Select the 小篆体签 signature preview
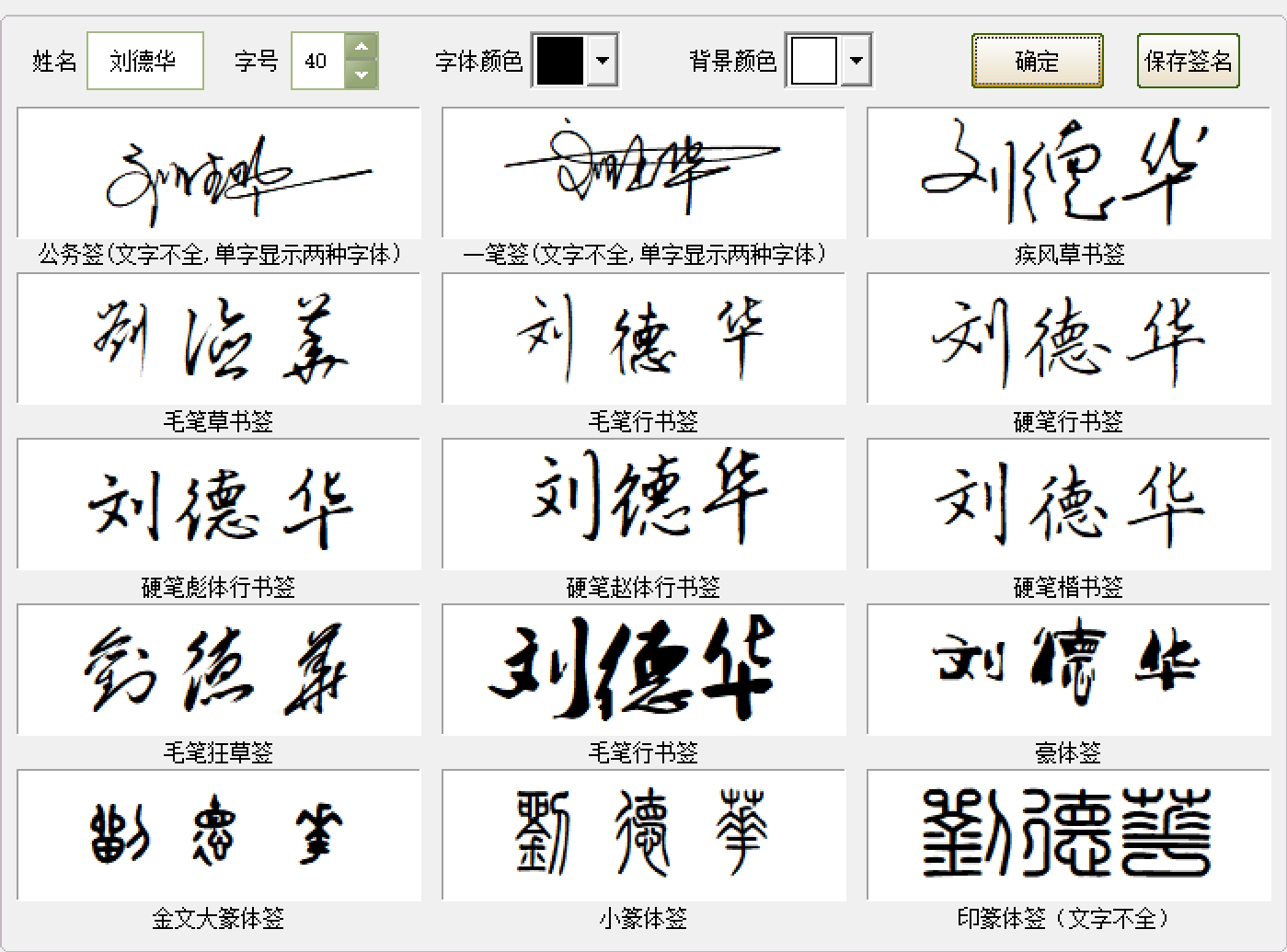This screenshot has width=1287, height=952. pos(644,835)
